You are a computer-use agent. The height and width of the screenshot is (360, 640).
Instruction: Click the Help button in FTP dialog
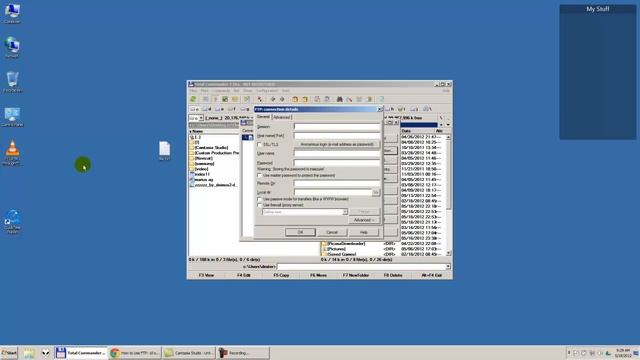364,232
